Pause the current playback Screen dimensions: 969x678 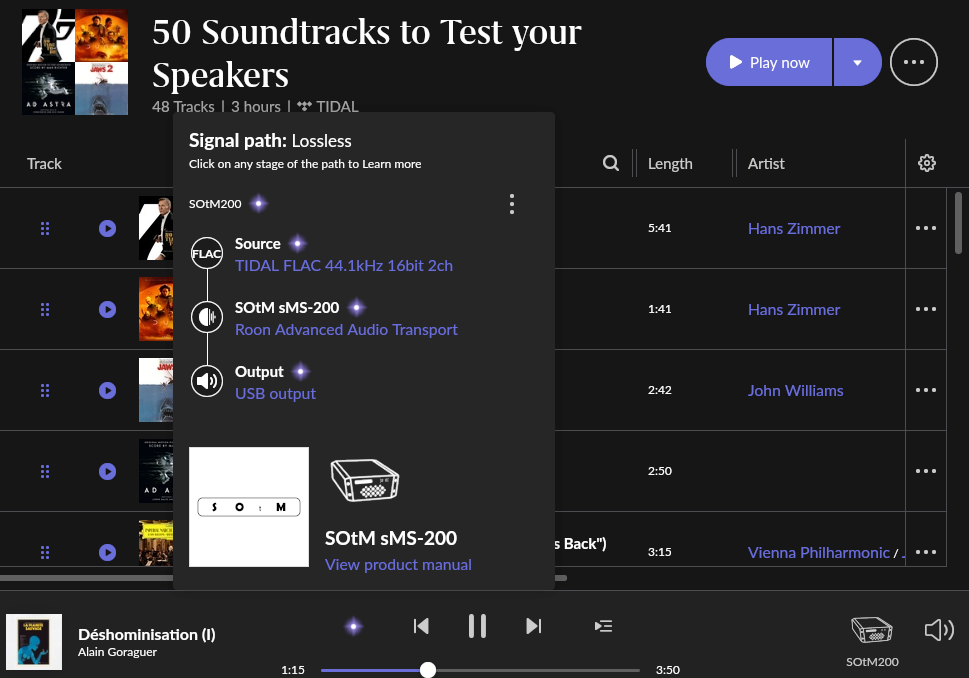[477, 626]
